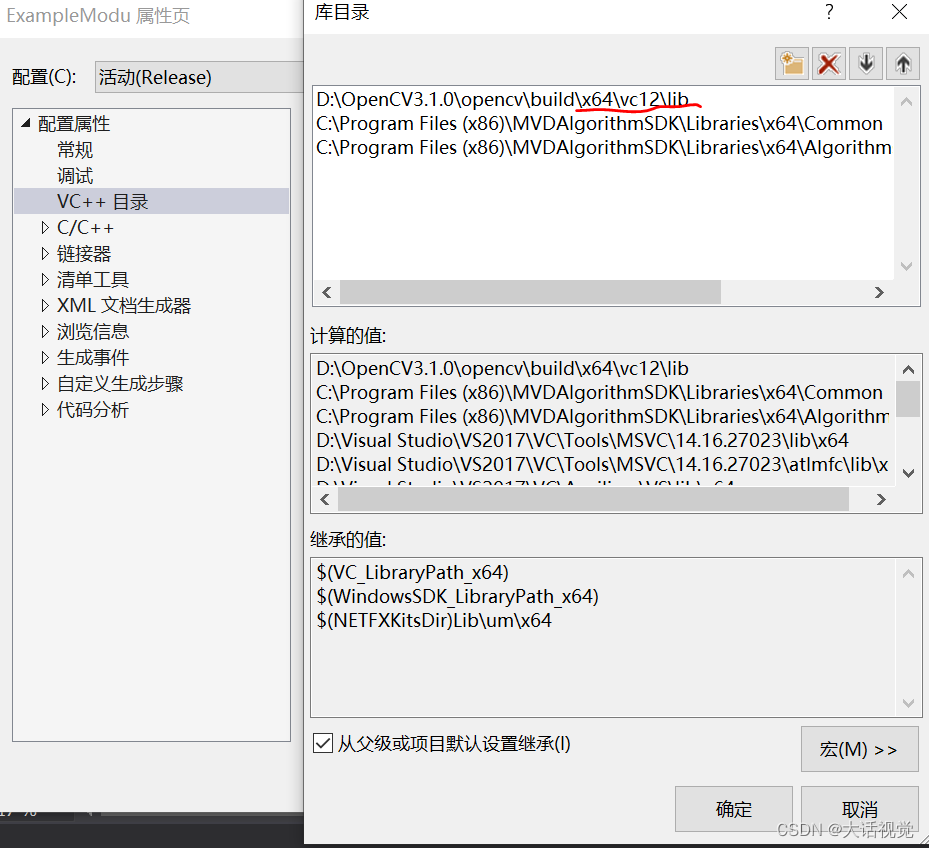Open the 宏(M) >> macros panel
929x848 pixels.
859,749
